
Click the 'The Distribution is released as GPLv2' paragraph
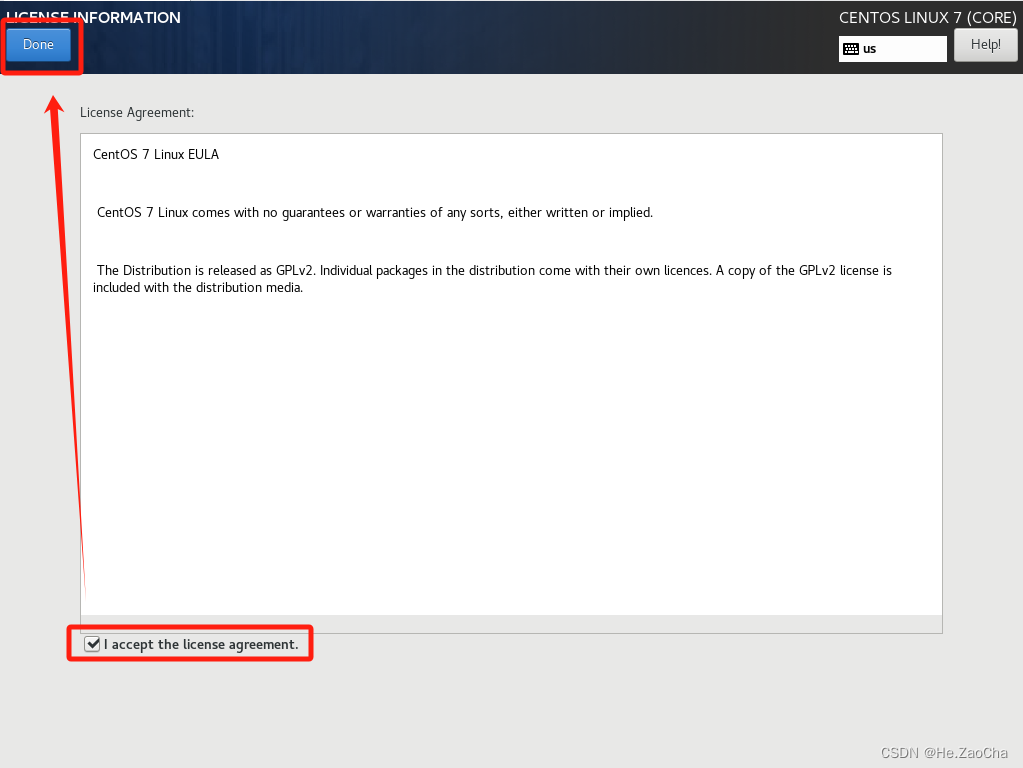[492, 279]
